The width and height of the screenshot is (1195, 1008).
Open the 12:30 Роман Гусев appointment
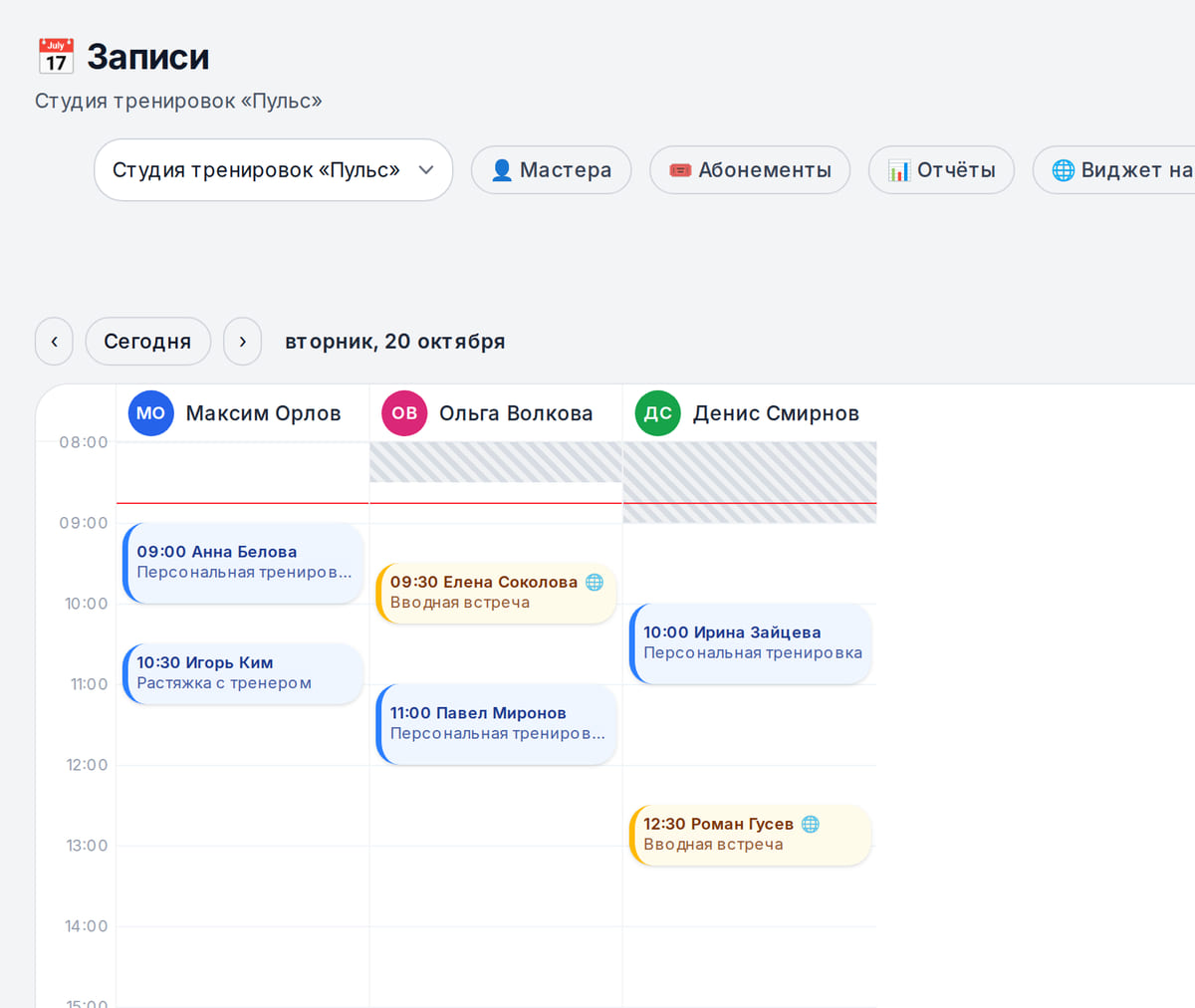tap(751, 835)
